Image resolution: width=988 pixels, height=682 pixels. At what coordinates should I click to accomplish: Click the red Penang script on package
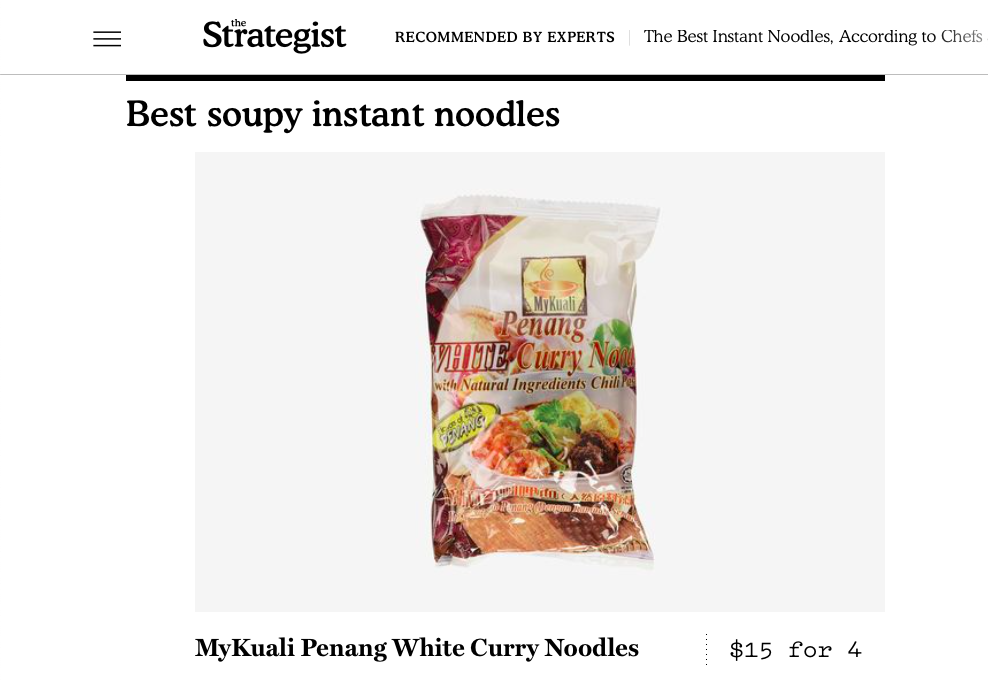point(543,327)
